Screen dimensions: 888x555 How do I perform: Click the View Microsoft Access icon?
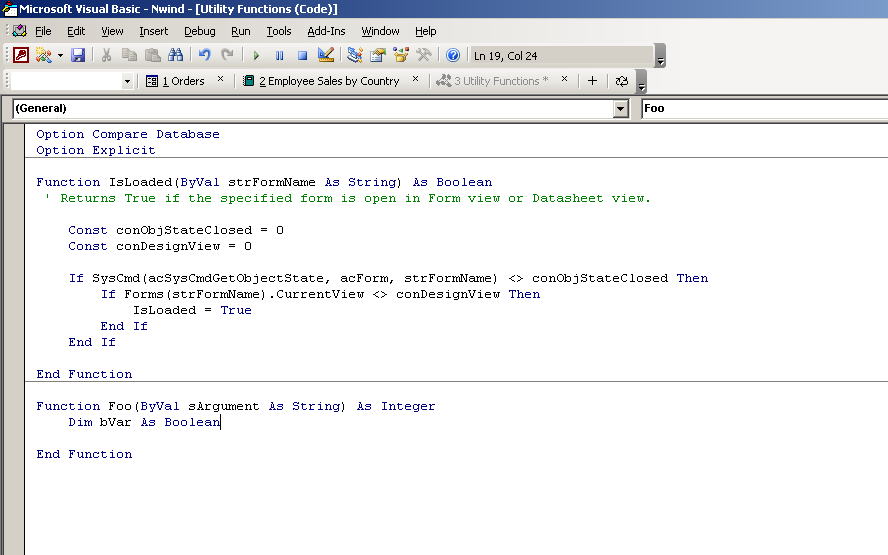click(x=20, y=56)
